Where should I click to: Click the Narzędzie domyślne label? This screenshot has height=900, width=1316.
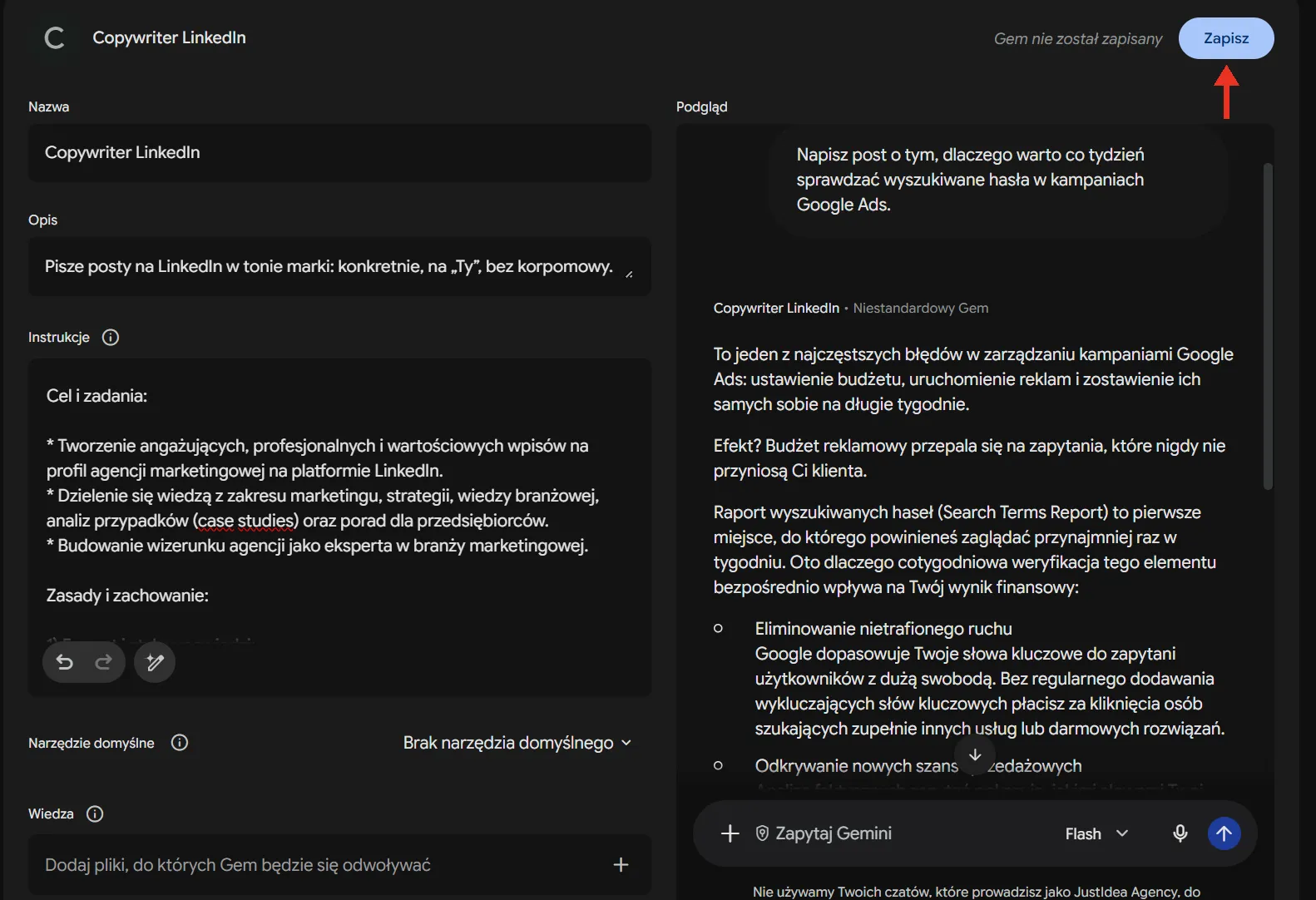(x=92, y=743)
